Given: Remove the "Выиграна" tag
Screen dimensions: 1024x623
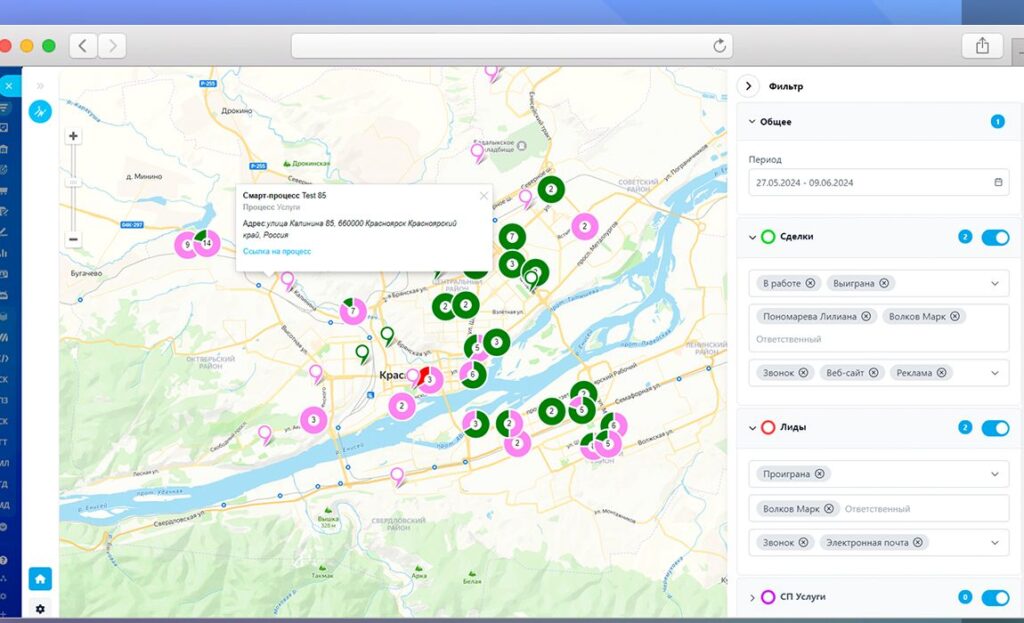Looking at the screenshot, I should click(884, 283).
